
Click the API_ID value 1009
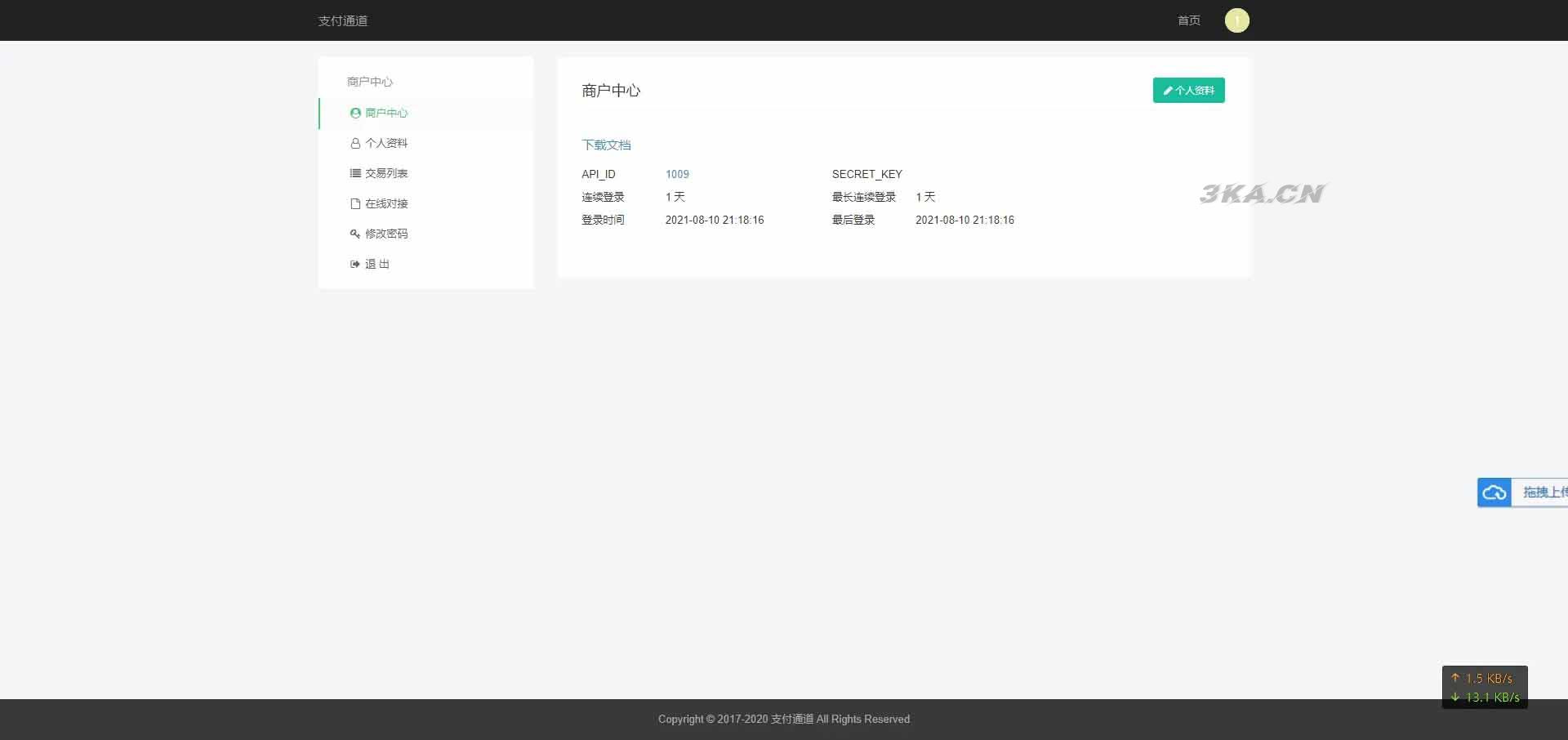(677, 174)
